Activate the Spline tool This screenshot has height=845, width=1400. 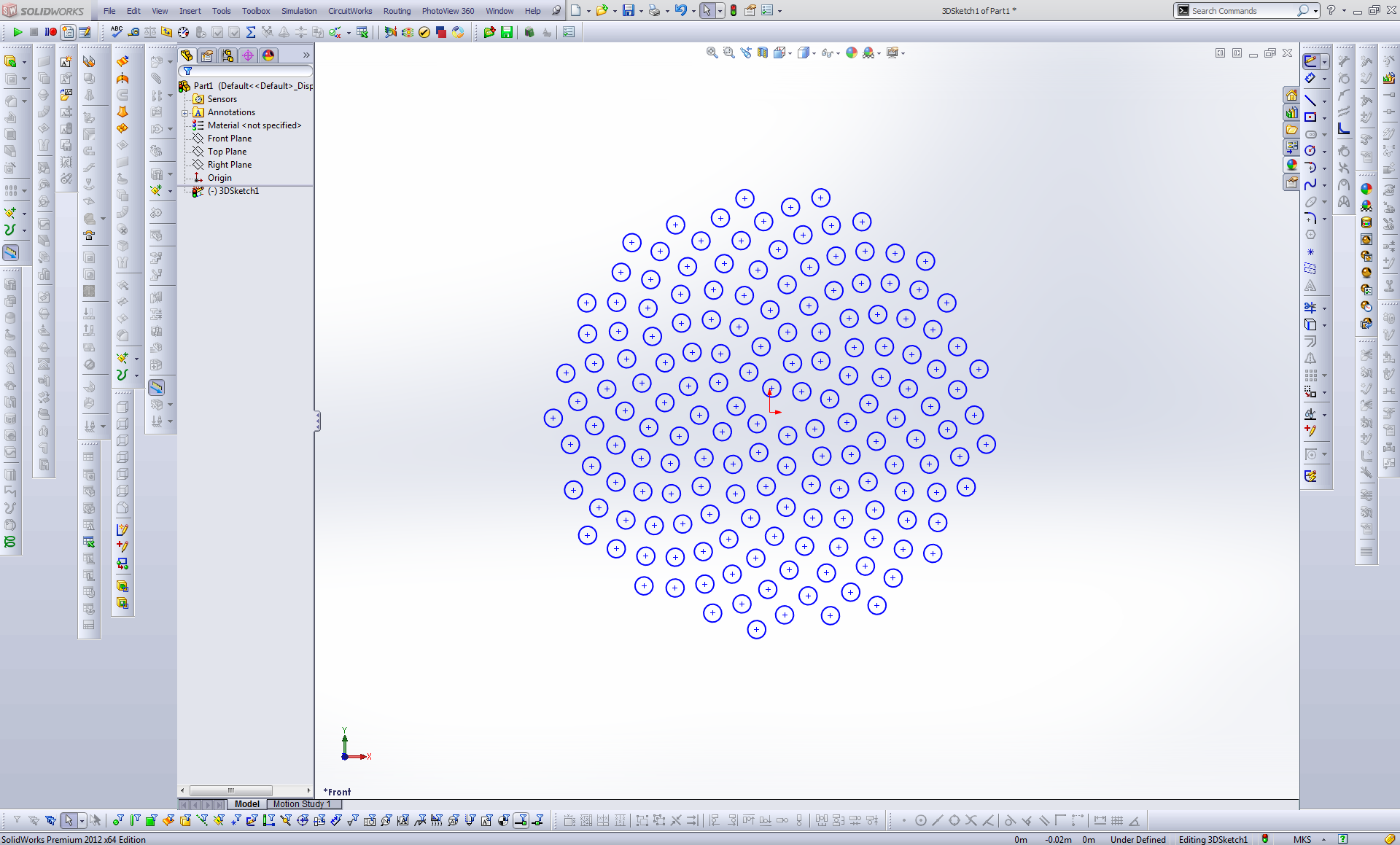click(1311, 184)
